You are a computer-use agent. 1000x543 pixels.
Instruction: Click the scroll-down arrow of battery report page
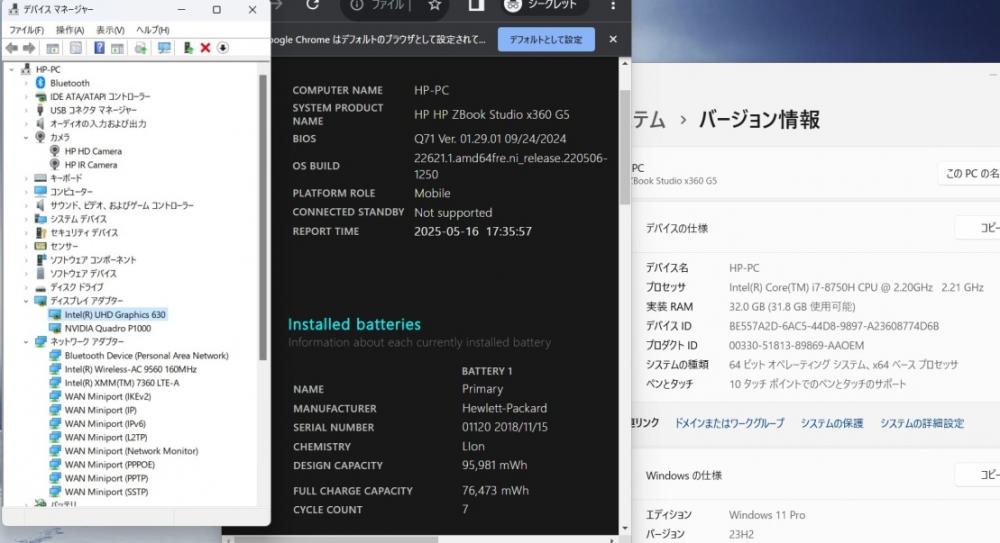click(x=625, y=528)
